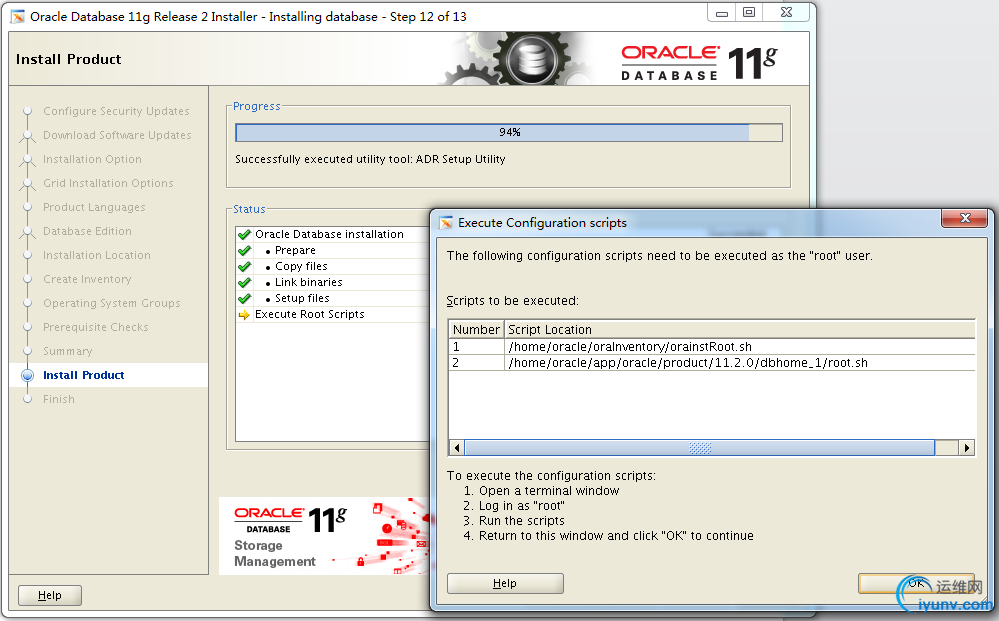
Task: Select Download Software Updates step
Action: click(117, 135)
